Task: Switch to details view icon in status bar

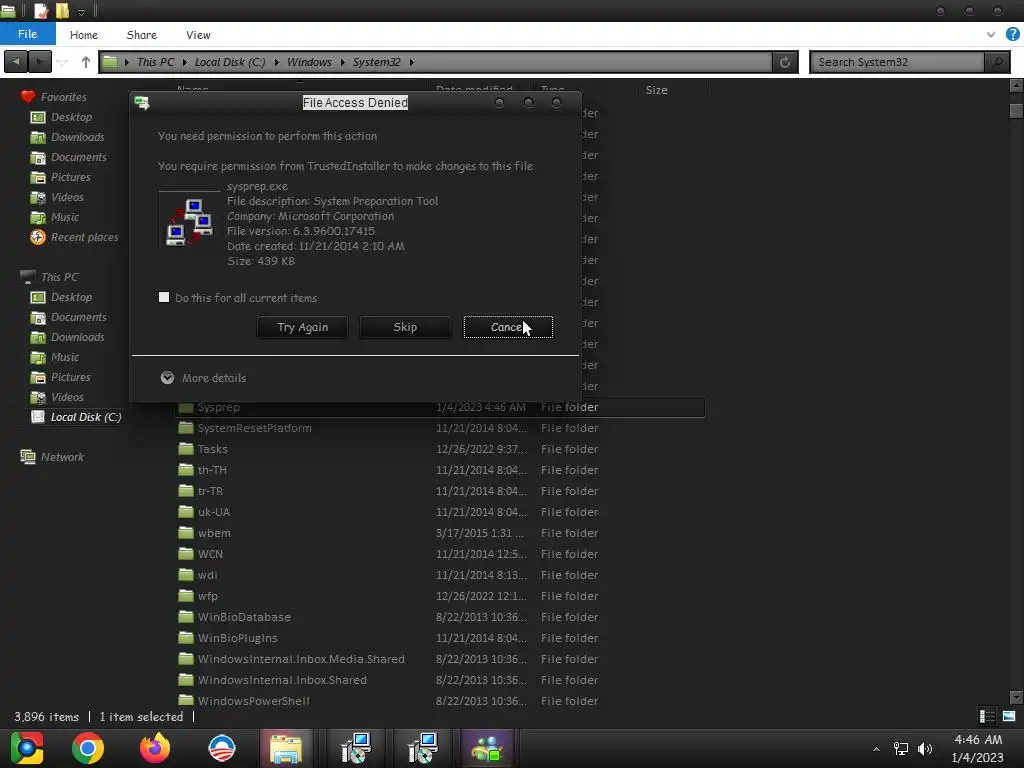Action: pos(987,716)
